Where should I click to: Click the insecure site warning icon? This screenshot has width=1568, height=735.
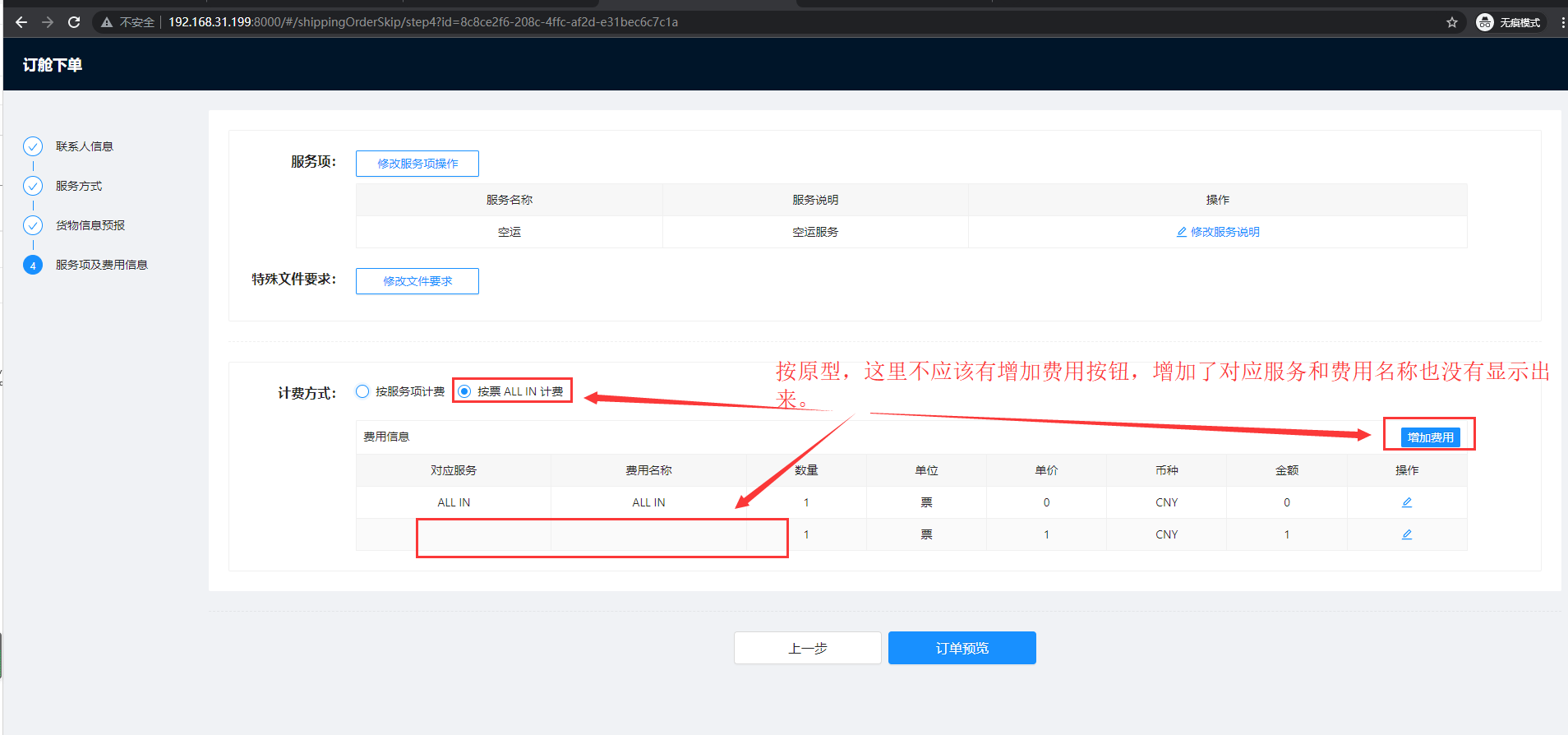coord(107,22)
